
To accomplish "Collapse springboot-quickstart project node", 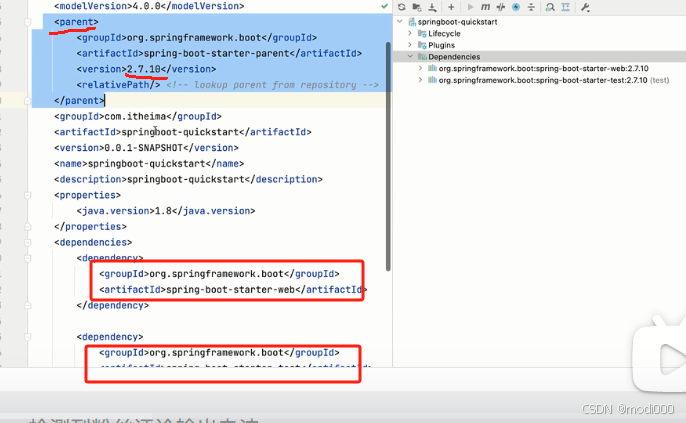I will [x=400, y=21].
